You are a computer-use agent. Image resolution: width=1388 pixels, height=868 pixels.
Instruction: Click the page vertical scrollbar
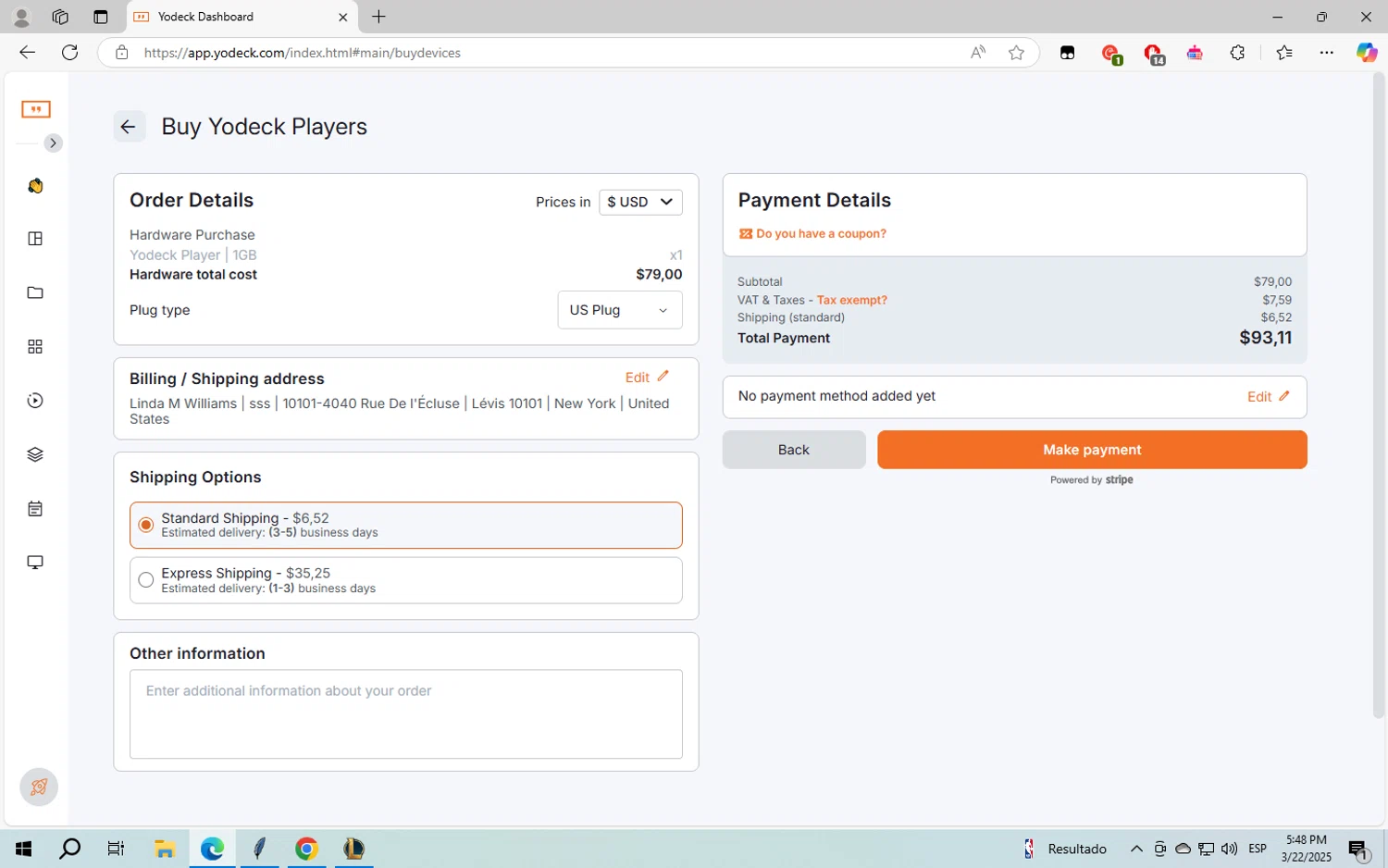coord(1379,396)
